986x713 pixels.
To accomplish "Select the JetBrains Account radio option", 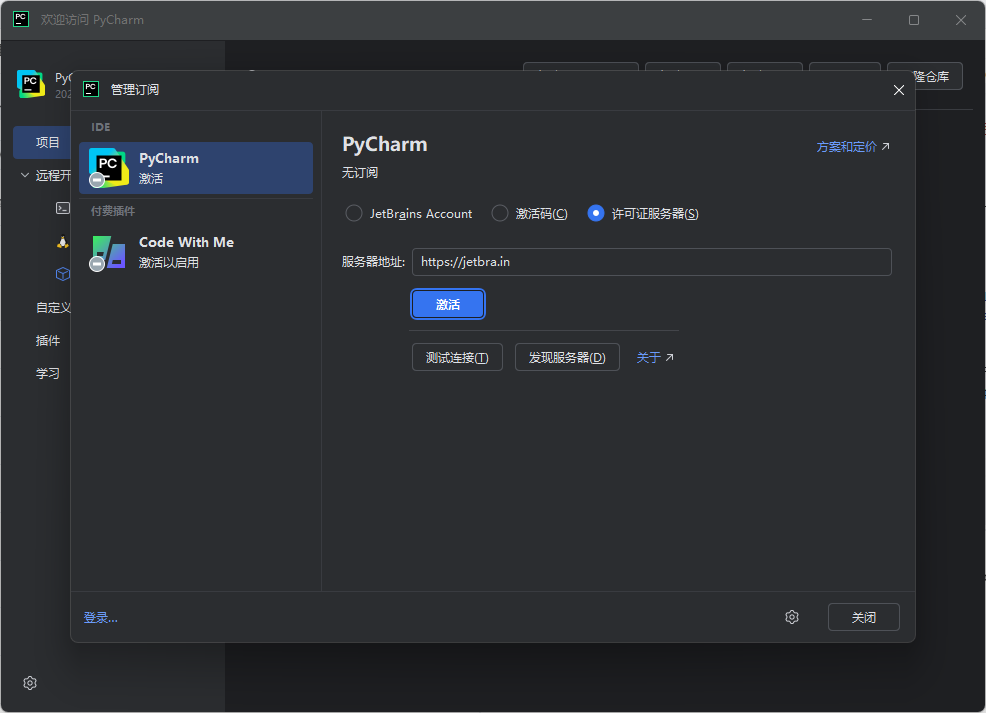I will pos(353,213).
